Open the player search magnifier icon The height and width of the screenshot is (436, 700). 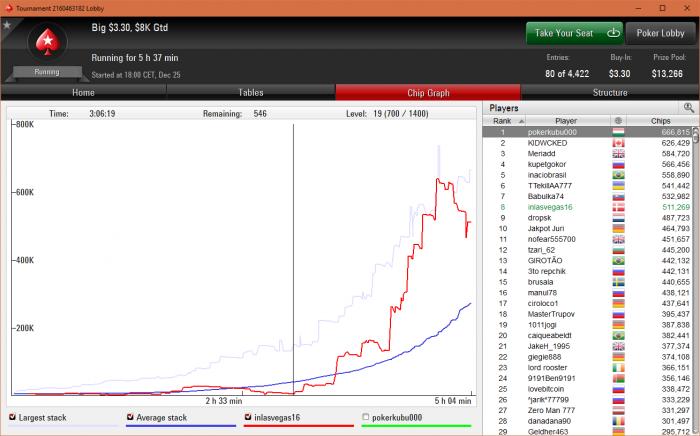pyautogui.click(x=688, y=108)
